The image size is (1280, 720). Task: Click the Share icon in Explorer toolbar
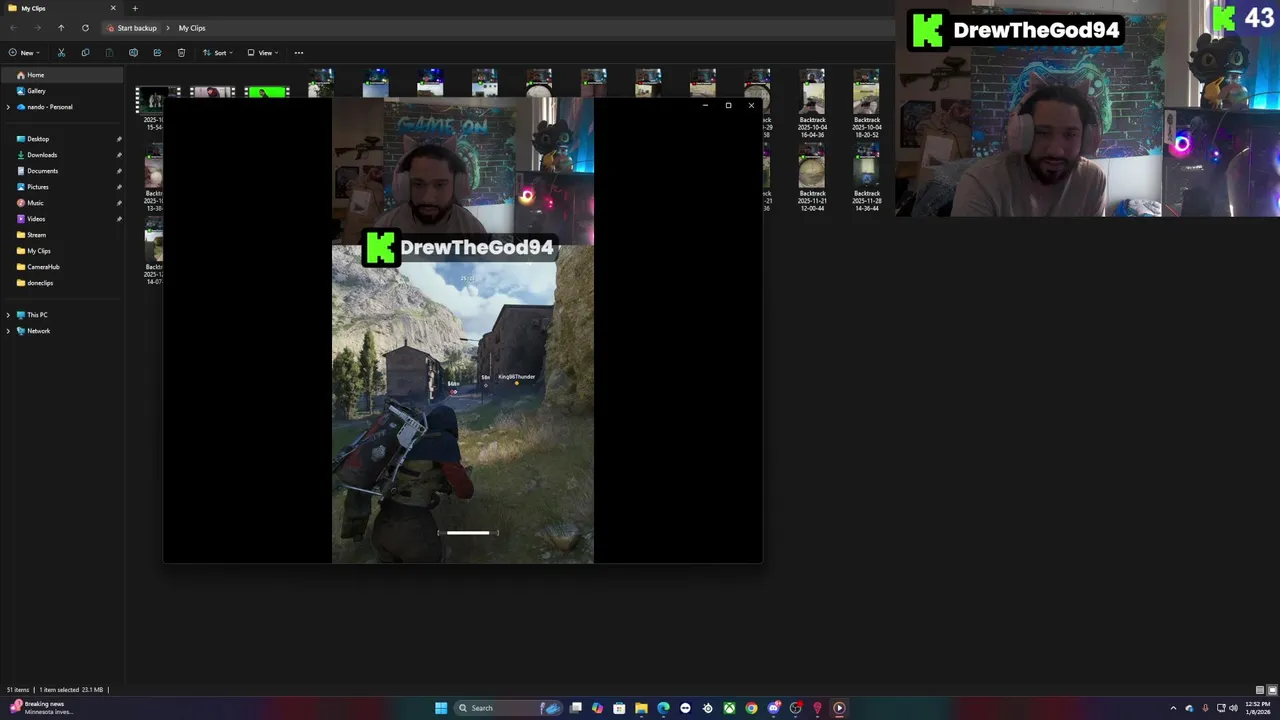157,53
